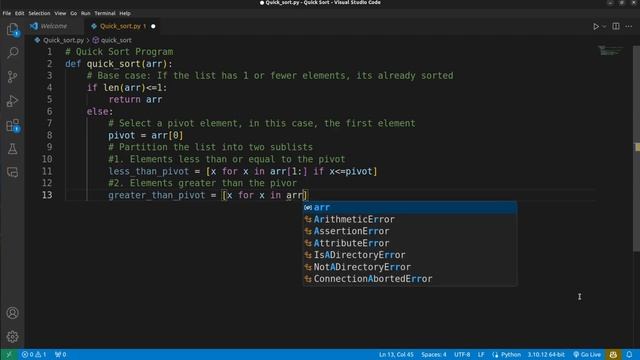Image resolution: width=640 pixels, height=360 pixels.
Task: Open More Actions ellipsis in editor toolbar
Action: click(629, 26)
